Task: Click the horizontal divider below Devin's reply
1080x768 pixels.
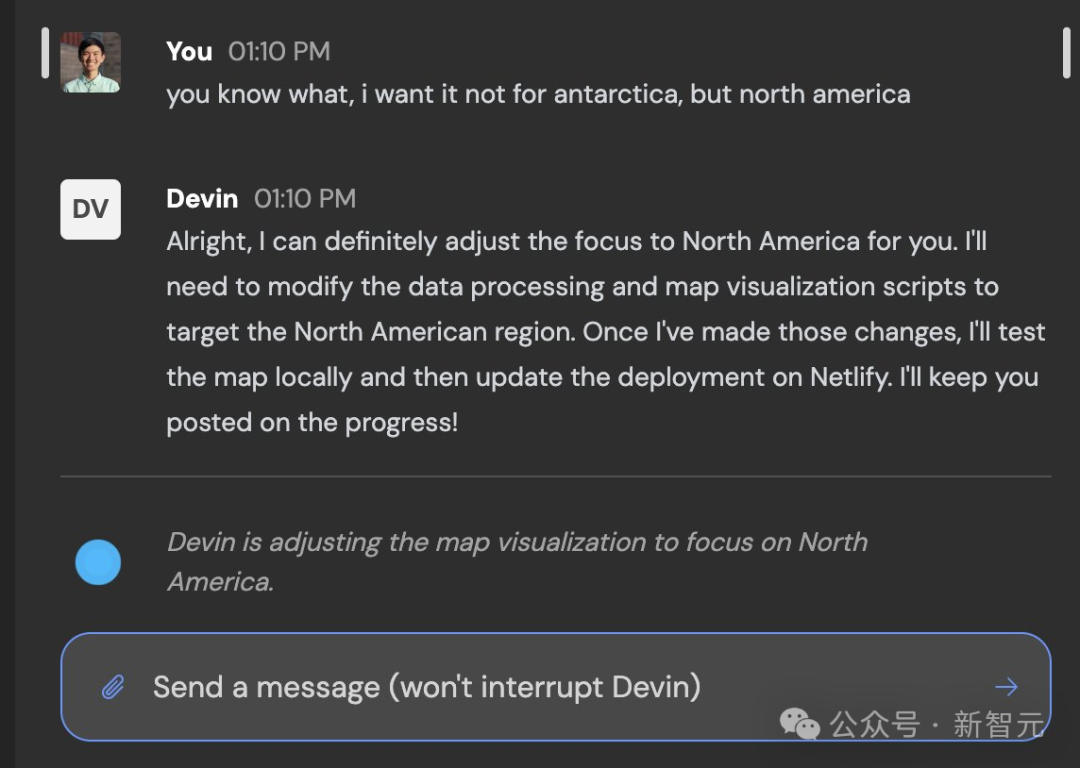Action: (555, 477)
